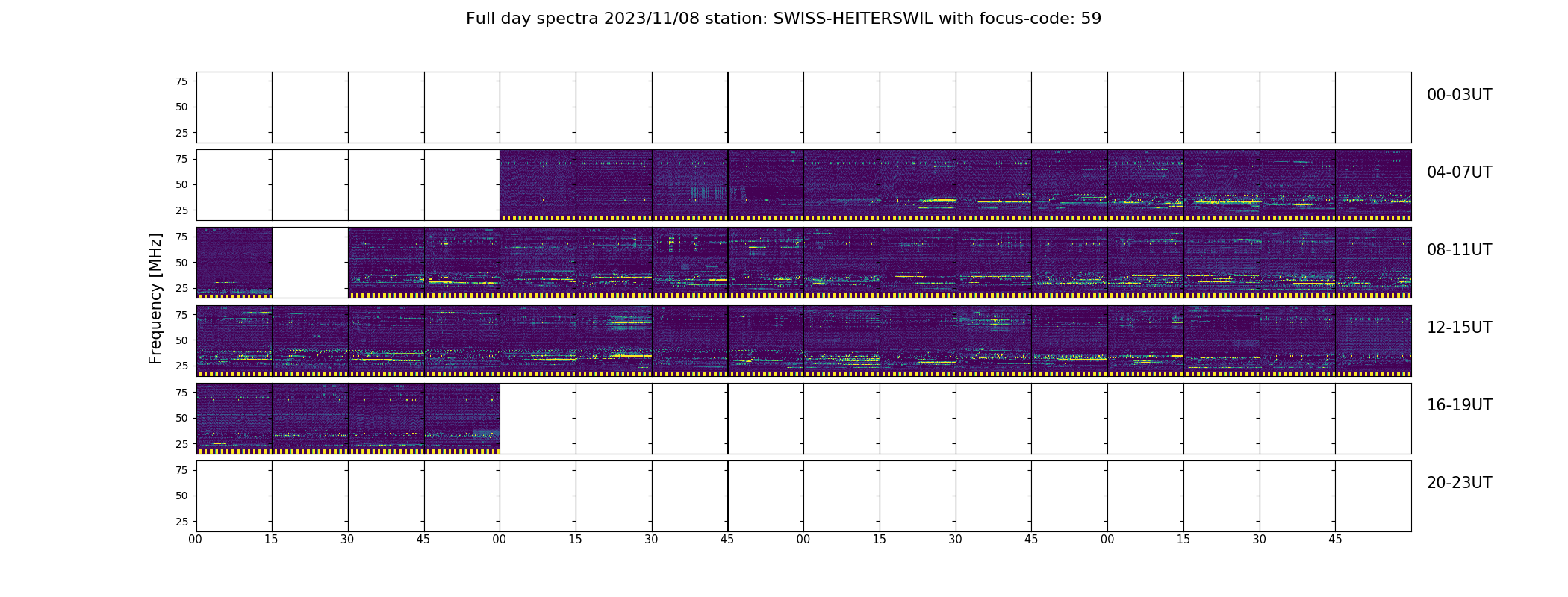Open the first spectrum panel in the 16-19UT row
This screenshot has width=1568, height=597.
234,418
